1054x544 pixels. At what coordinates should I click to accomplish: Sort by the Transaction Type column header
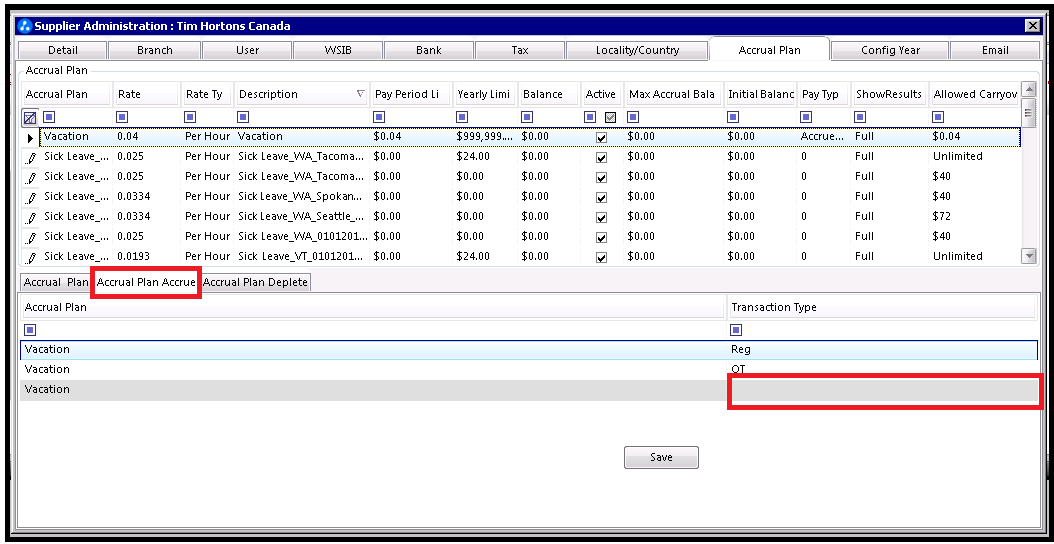click(881, 307)
